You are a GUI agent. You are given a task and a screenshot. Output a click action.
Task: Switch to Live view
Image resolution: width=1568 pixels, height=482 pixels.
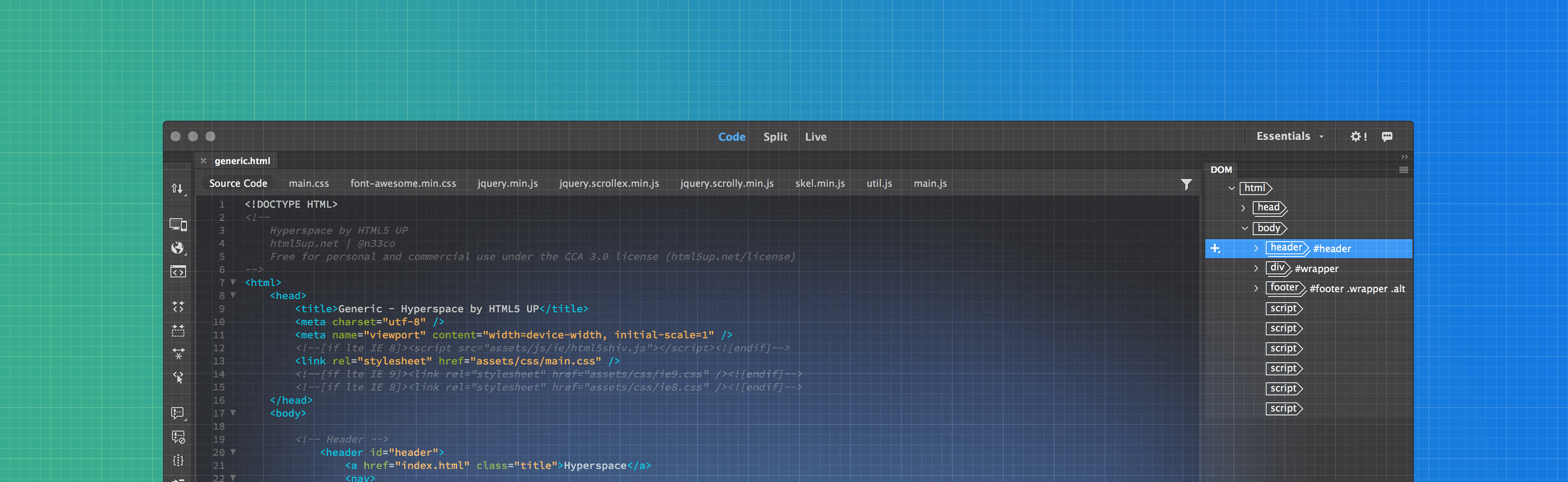pos(816,137)
